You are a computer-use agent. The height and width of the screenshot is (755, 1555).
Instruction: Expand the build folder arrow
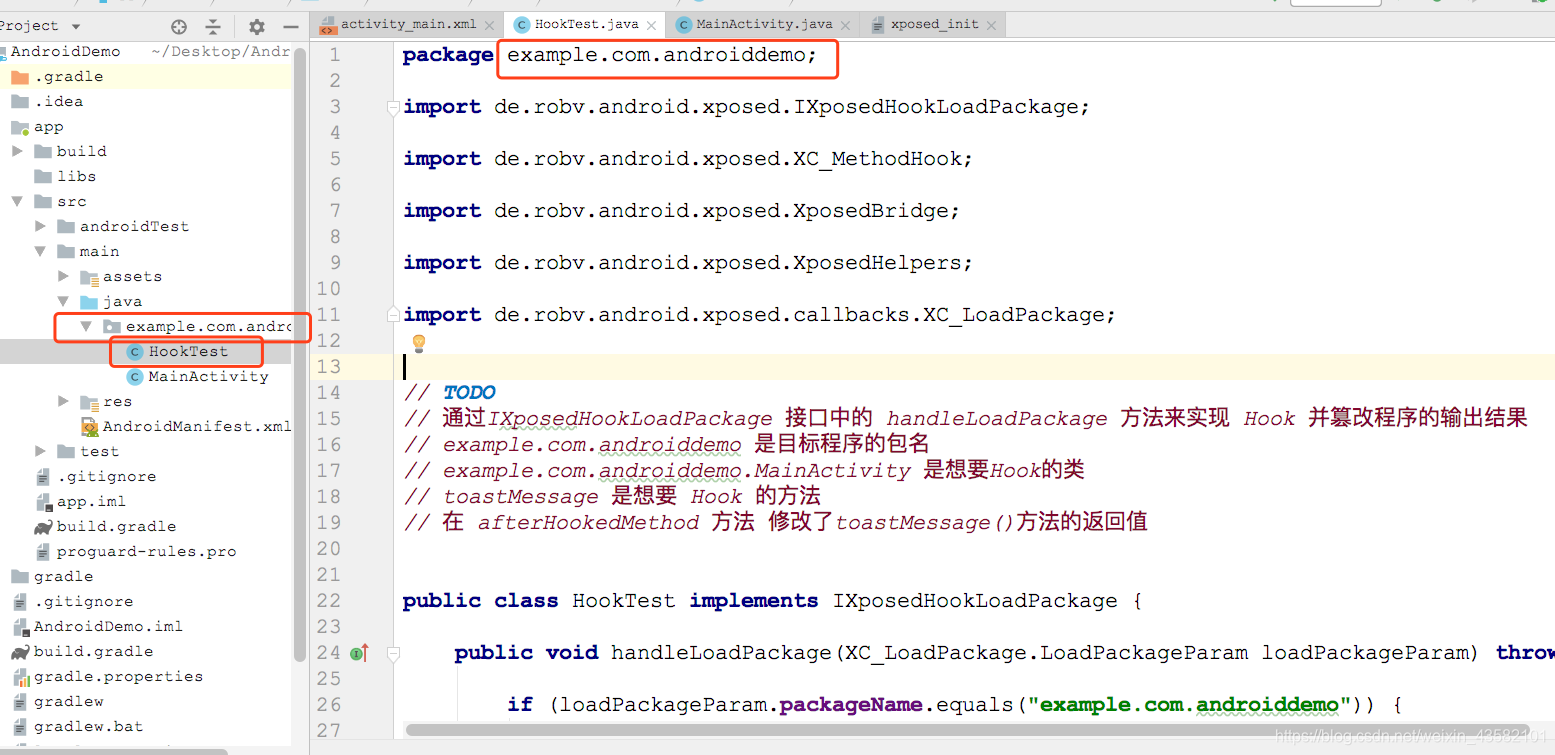point(18,151)
